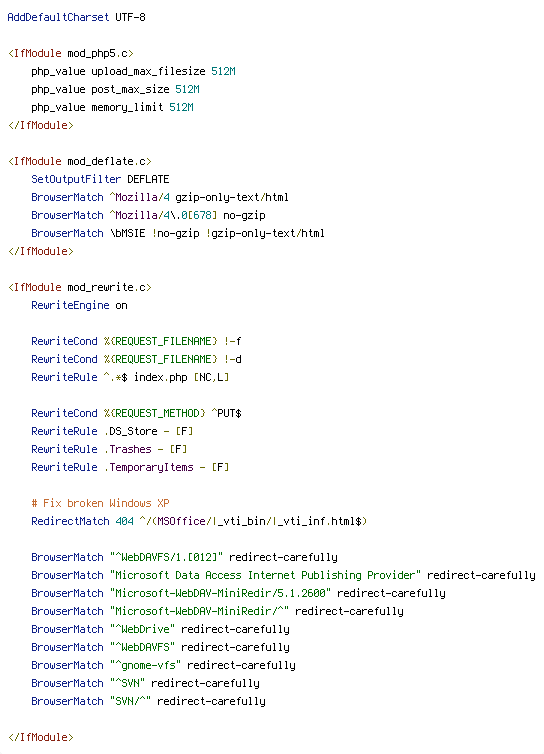Click the SetOutputFilter DEFLATE directive
The image size is (544, 754).
coord(100,179)
